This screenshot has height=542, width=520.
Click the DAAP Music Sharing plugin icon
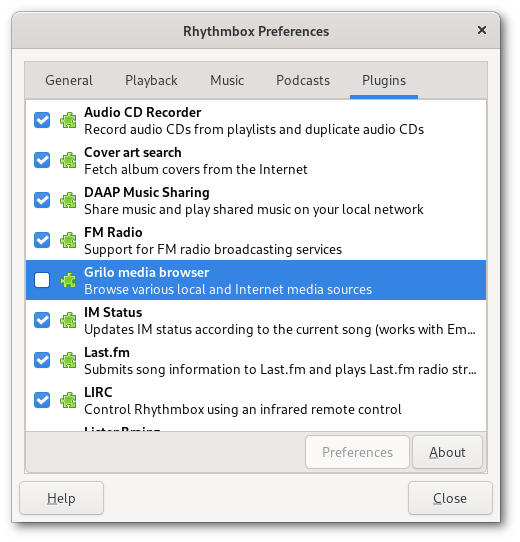(68, 200)
